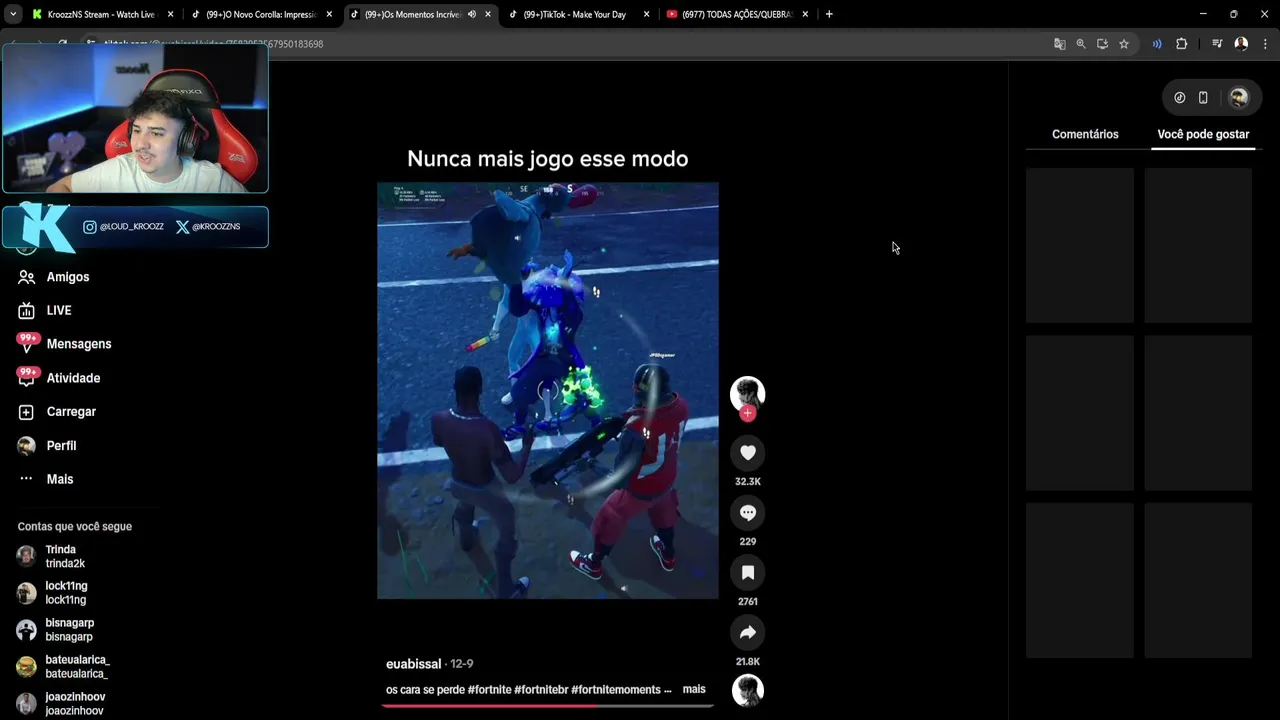This screenshot has width=1280, height=720.
Task: Open your profile avatar in top pill
Action: point(1238,98)
